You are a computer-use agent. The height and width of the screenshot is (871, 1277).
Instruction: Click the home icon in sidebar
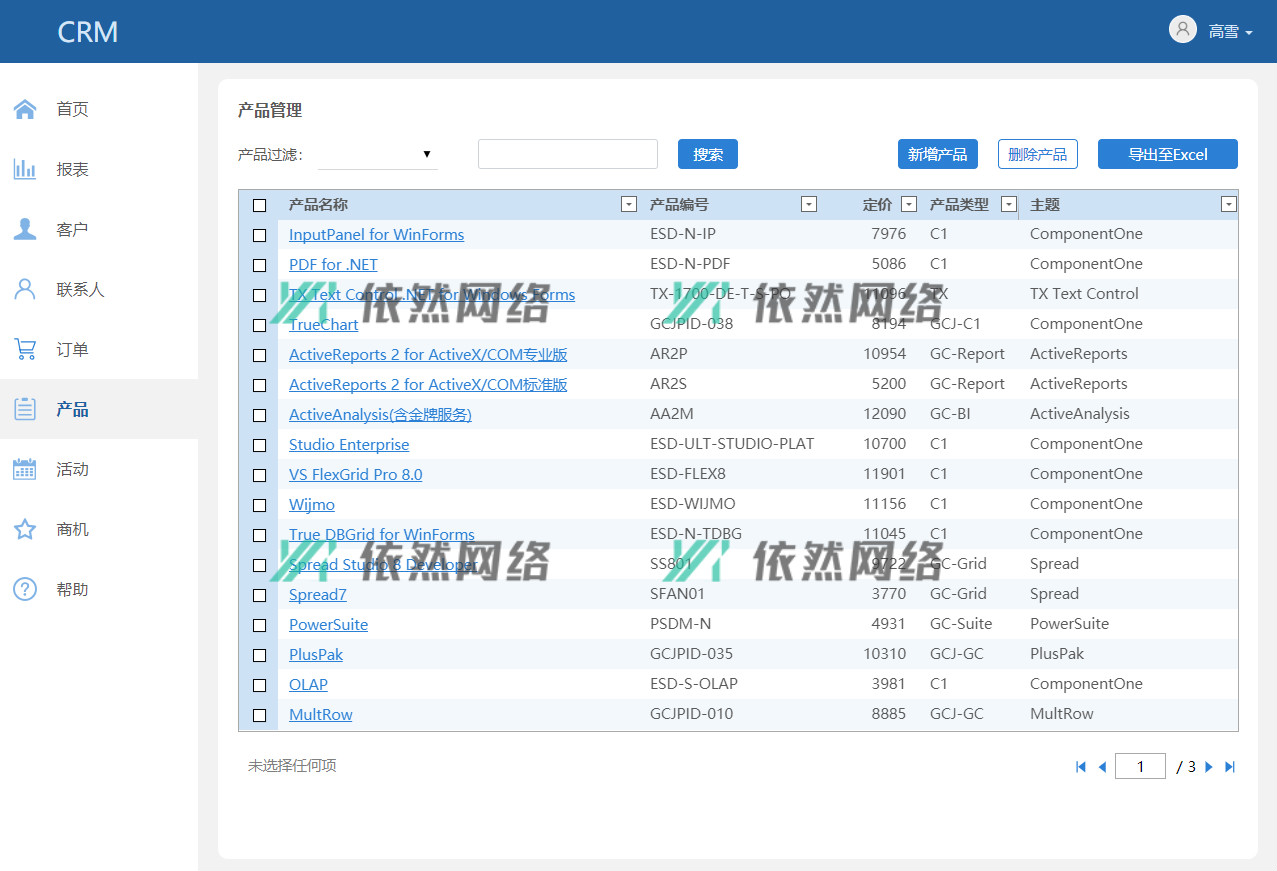[25, 109]
